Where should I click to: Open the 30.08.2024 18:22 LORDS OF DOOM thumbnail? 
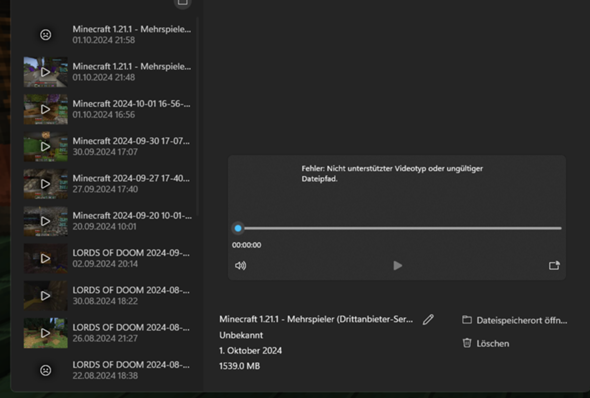click(x=46, y=295)
